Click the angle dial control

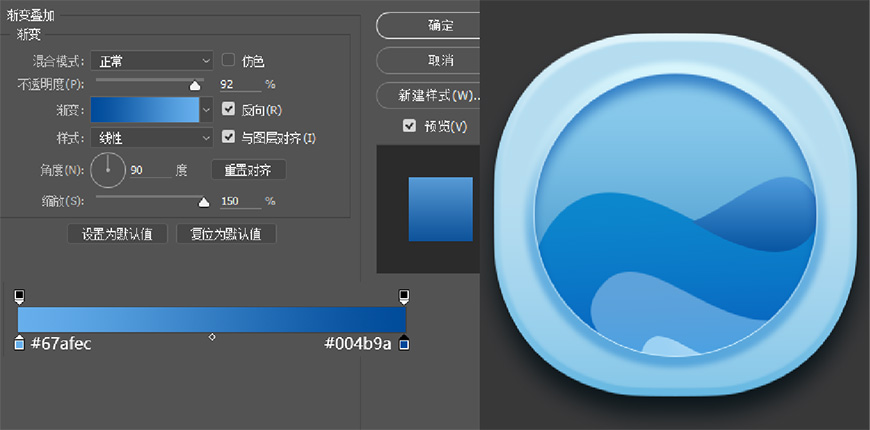108,170
